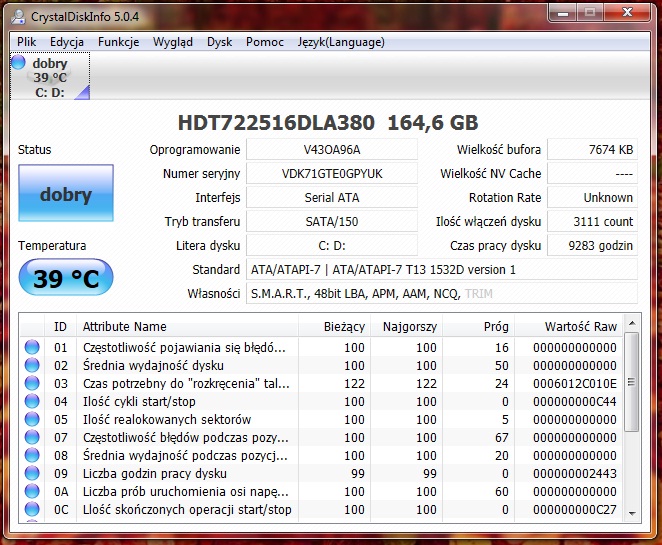
Task: Click status orb for attribute 09 row
Action: [32, 473]
